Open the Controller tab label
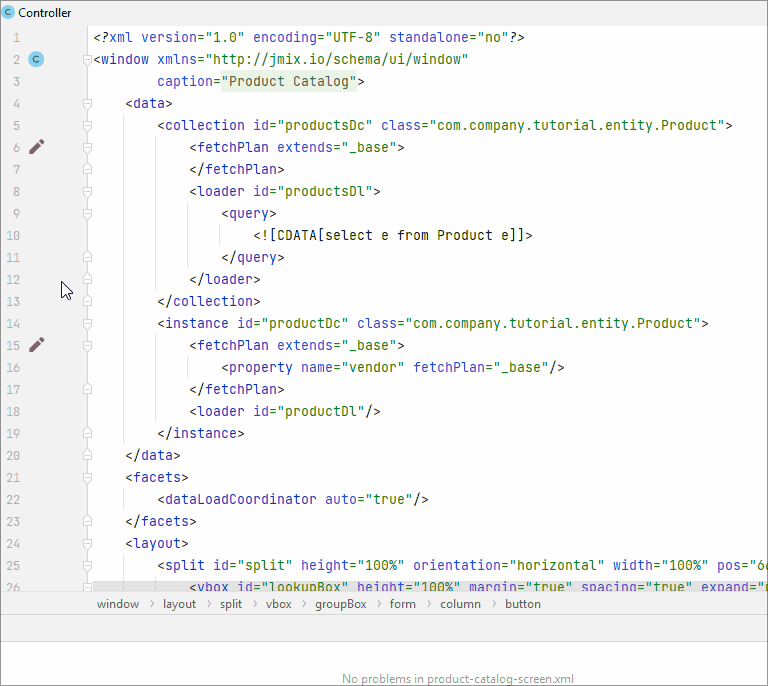768x686 pixels. 45,13
